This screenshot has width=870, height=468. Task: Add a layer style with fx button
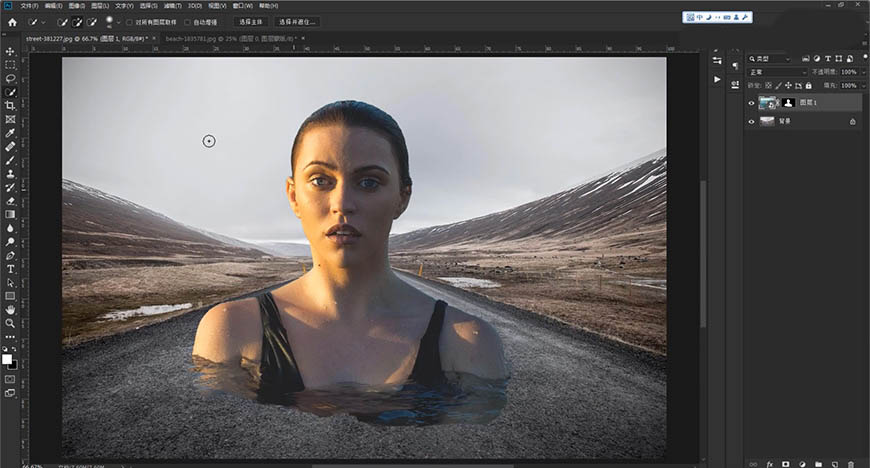pos(770,464)
